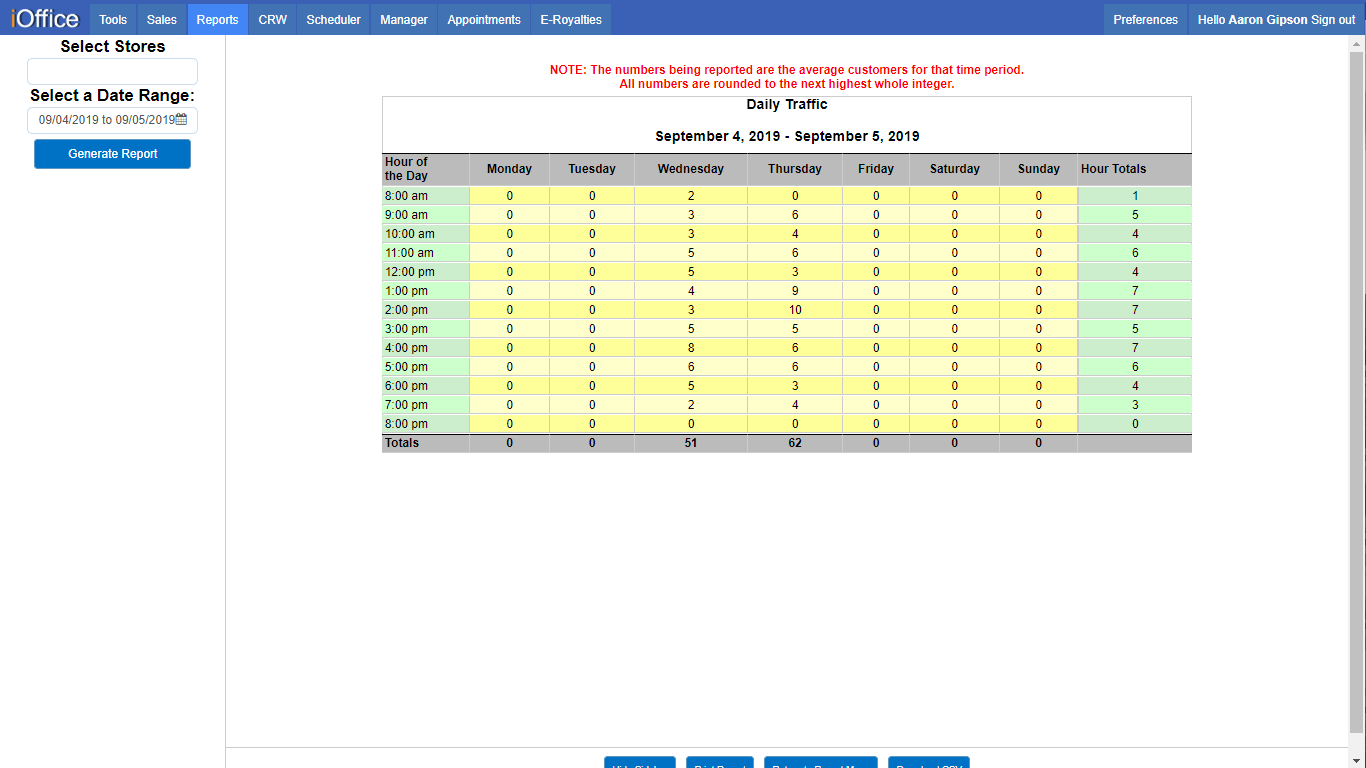The image size is (1366, 768).
Task: Click the Totals row label
Action: tap(426, 443)
